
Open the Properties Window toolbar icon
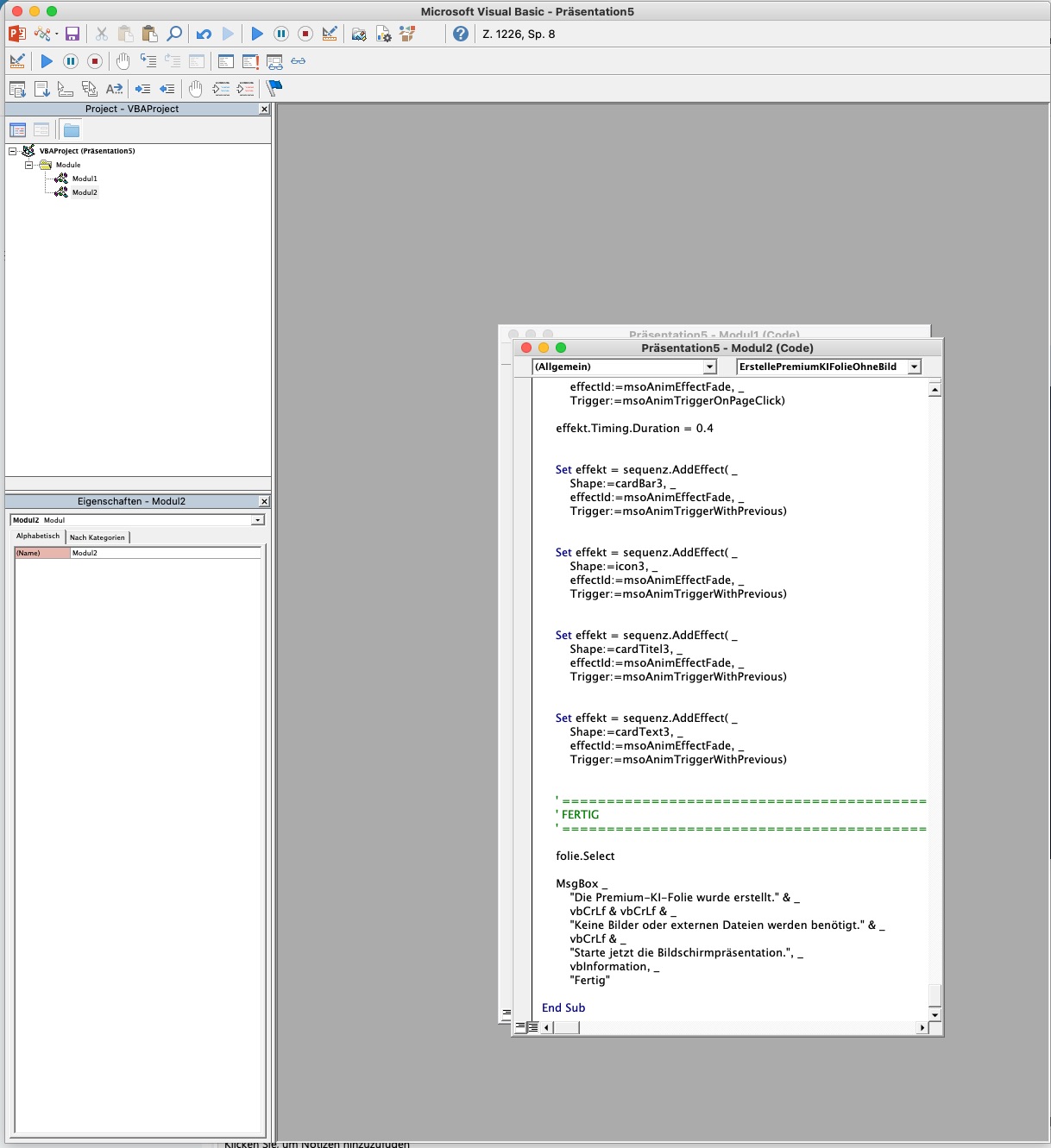tap(383, 34)
